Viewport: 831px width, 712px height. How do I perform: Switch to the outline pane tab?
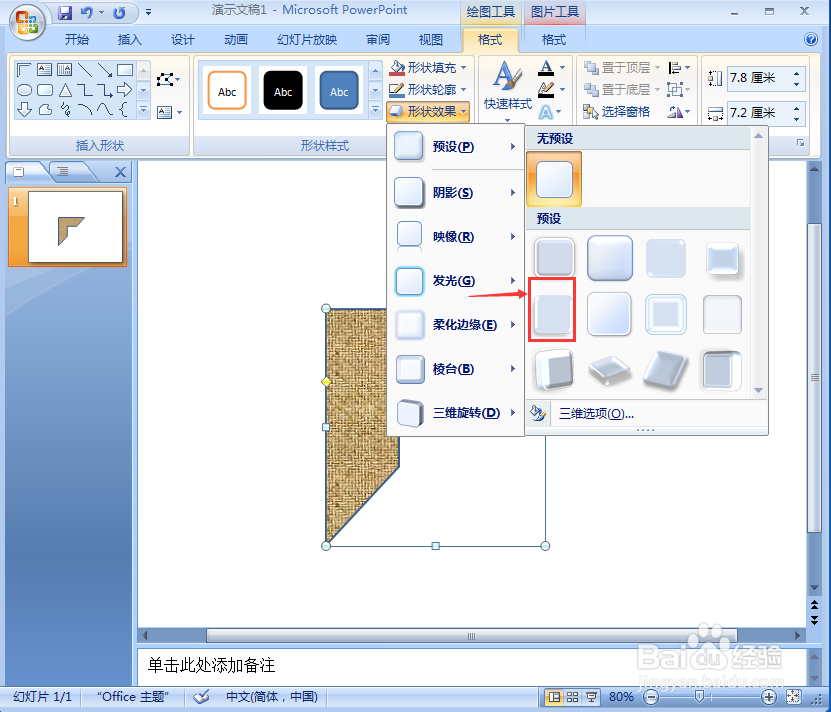click(x=63, y=171)
